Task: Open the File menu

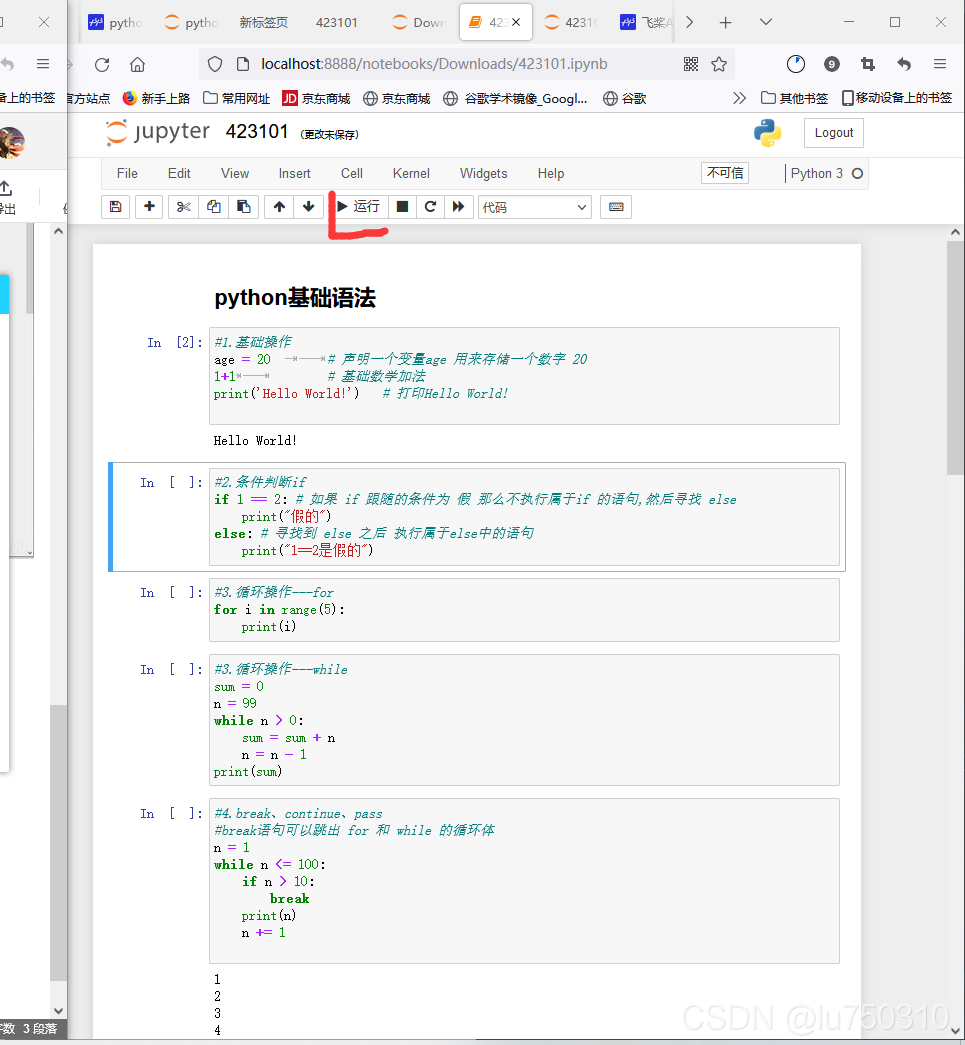Action: [127, 173]
